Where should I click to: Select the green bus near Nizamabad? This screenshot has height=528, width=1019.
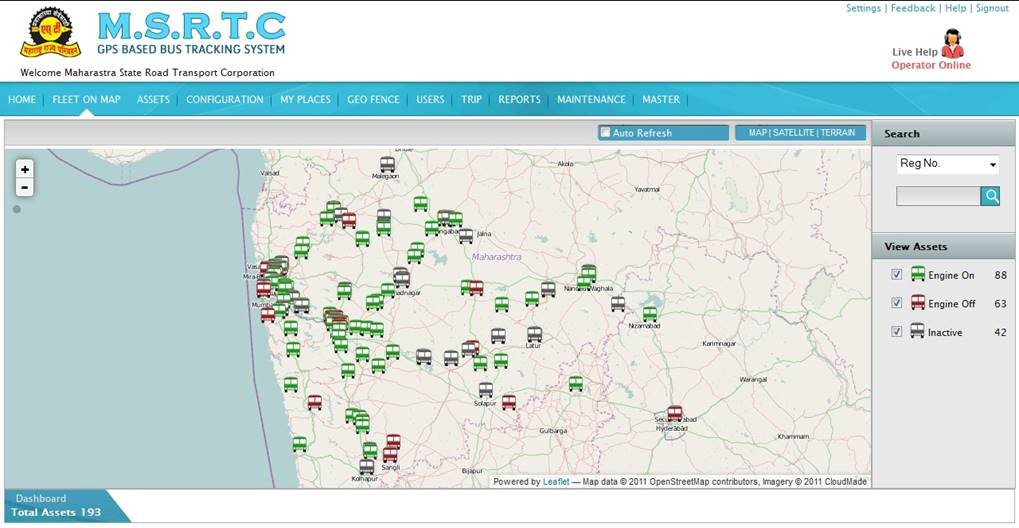pyautogui.click(x=649, y=314)
